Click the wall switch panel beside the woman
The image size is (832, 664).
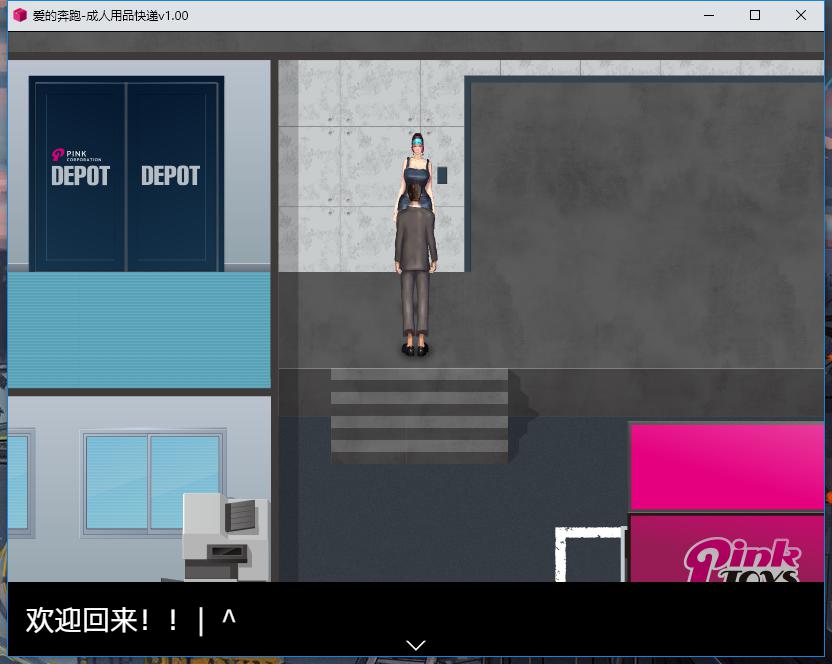[x=442, y=175]
